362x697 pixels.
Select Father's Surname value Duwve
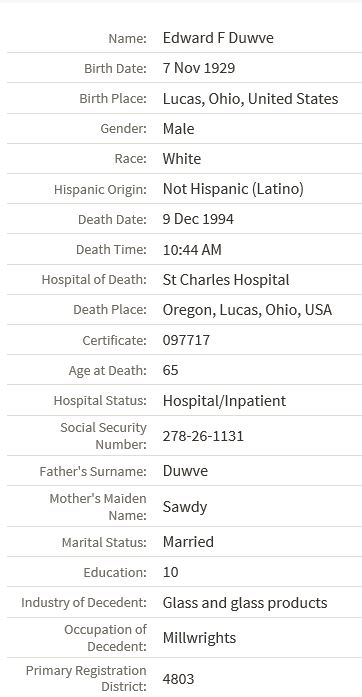click(185, 471)
